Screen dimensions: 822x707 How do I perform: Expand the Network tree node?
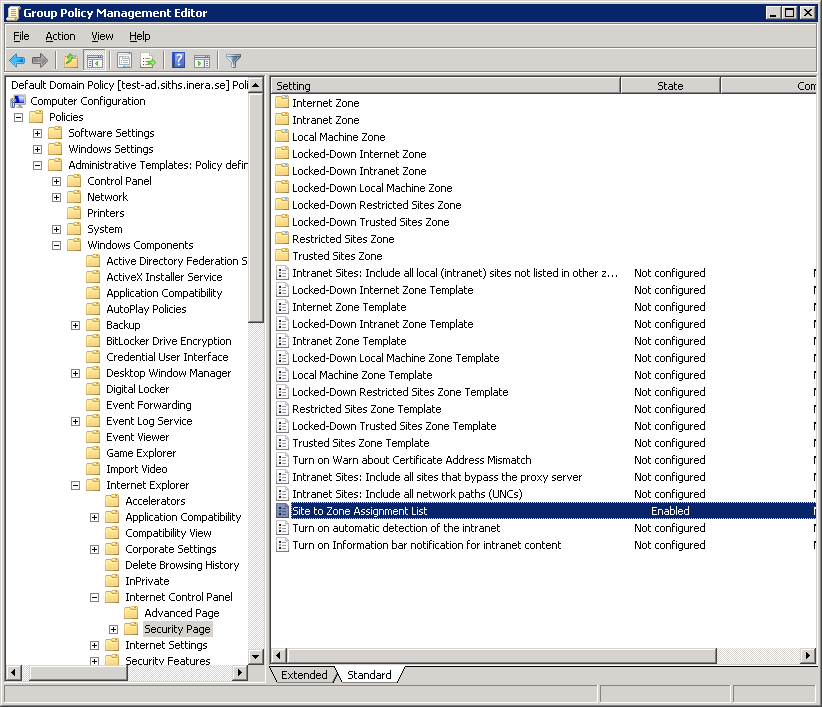pyautogui.click(x=56, y=198)
